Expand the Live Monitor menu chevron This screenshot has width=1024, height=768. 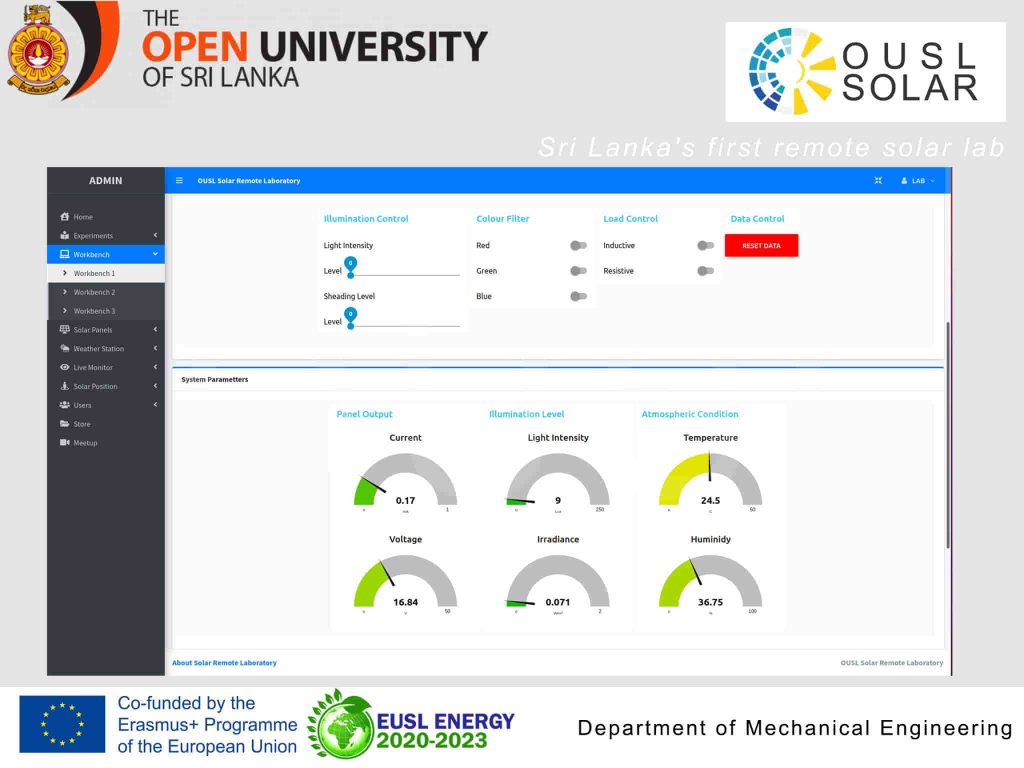155,367
